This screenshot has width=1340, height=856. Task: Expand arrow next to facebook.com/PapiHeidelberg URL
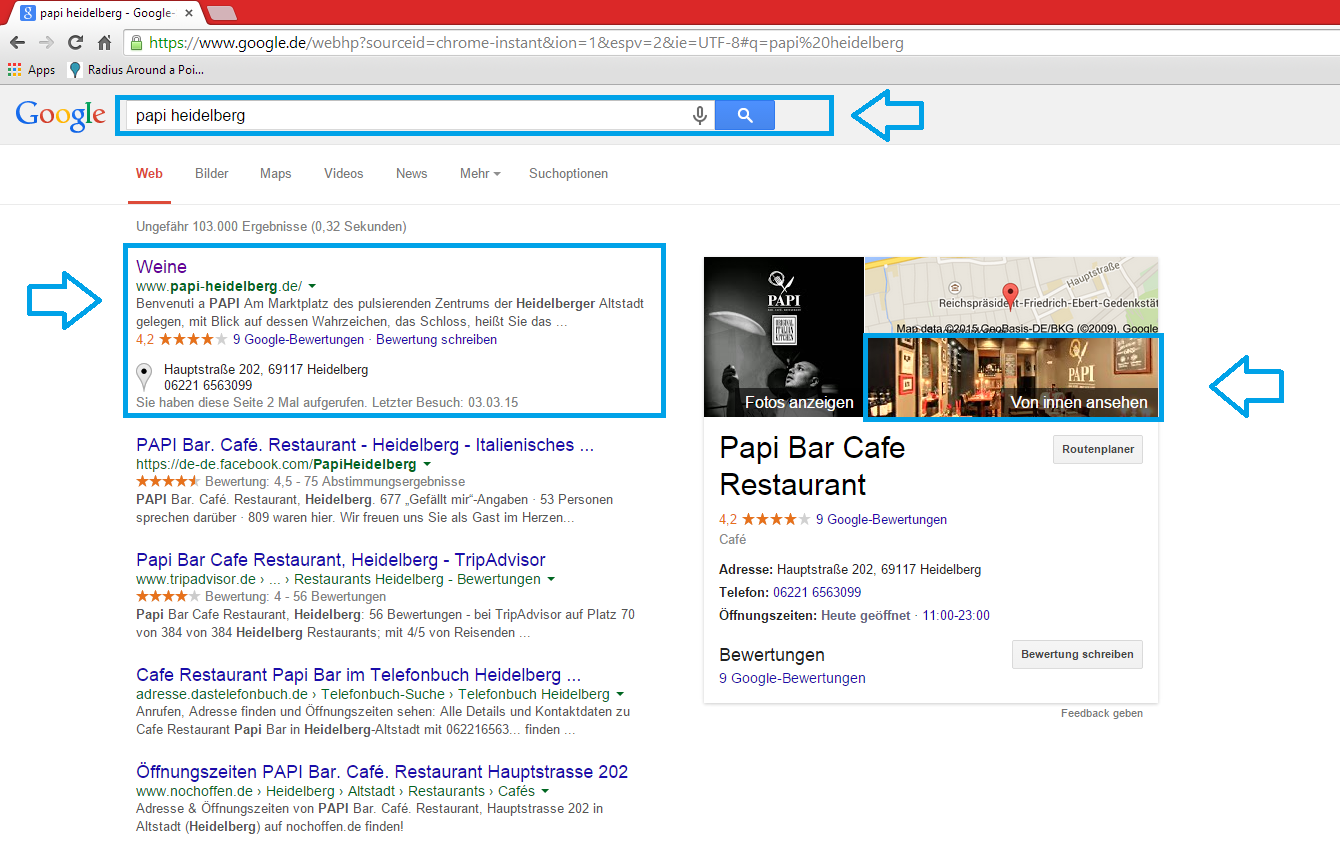(428, 465)
